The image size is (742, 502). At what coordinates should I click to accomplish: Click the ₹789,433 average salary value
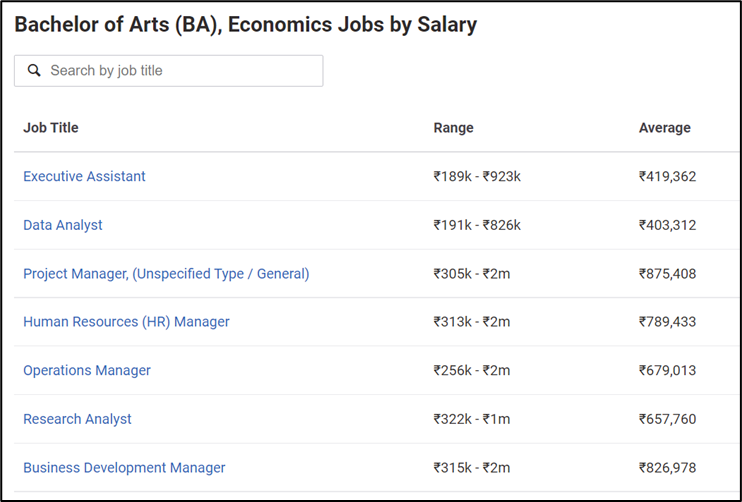click(x=667, y=322)
